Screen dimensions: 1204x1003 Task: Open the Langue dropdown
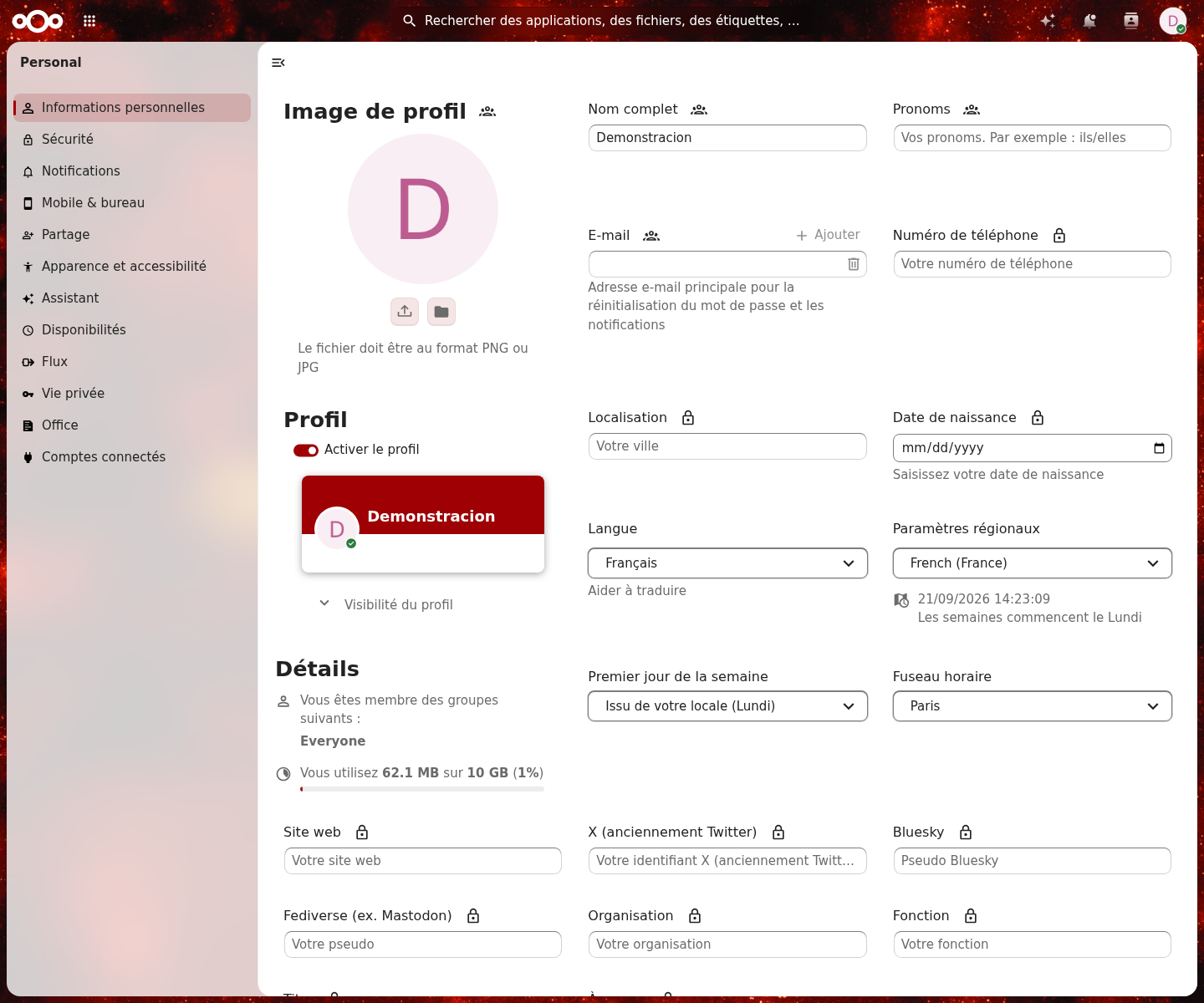pyautogui.click(x=727, y=563)
